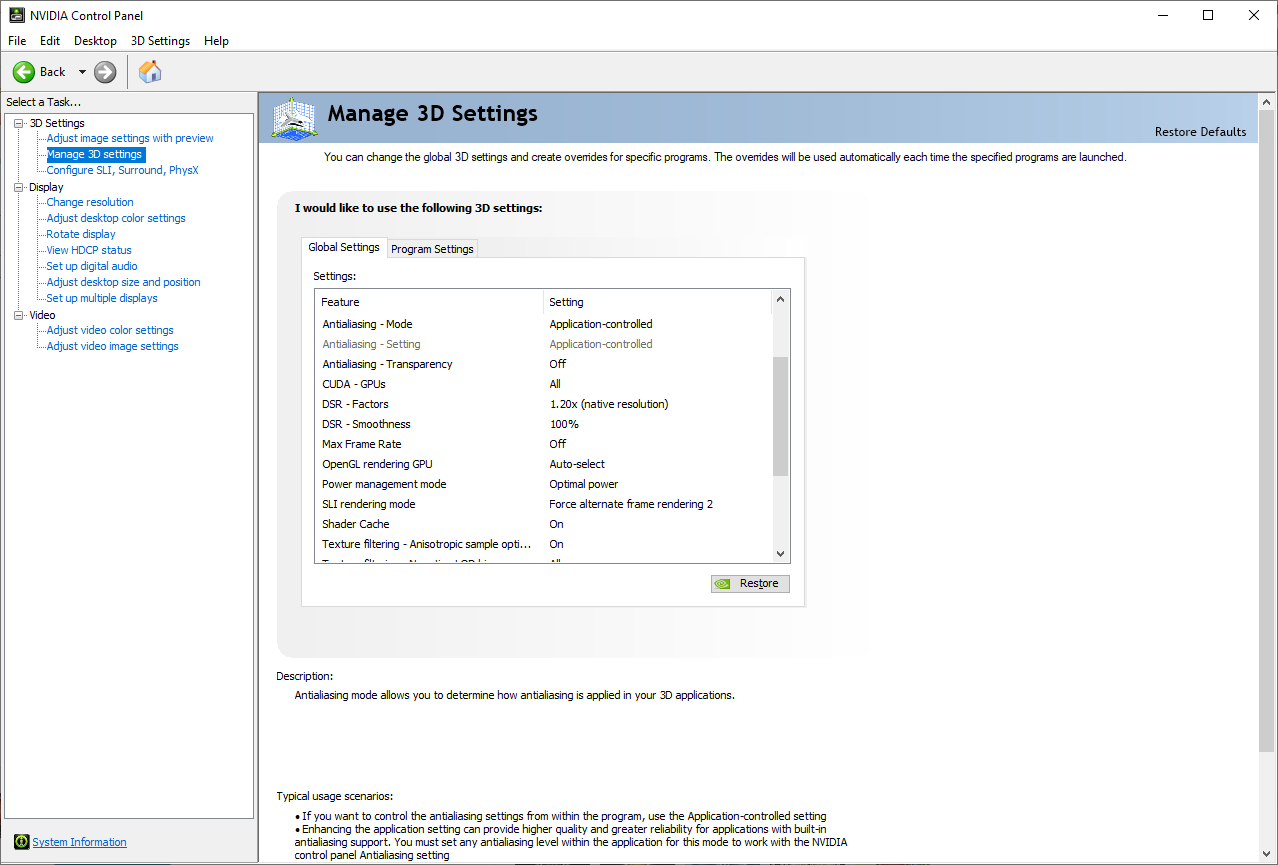This screenshot has width=1278, height=865.
Task: Click Restore Defaults link
Action: click(x=1200, y=132)
